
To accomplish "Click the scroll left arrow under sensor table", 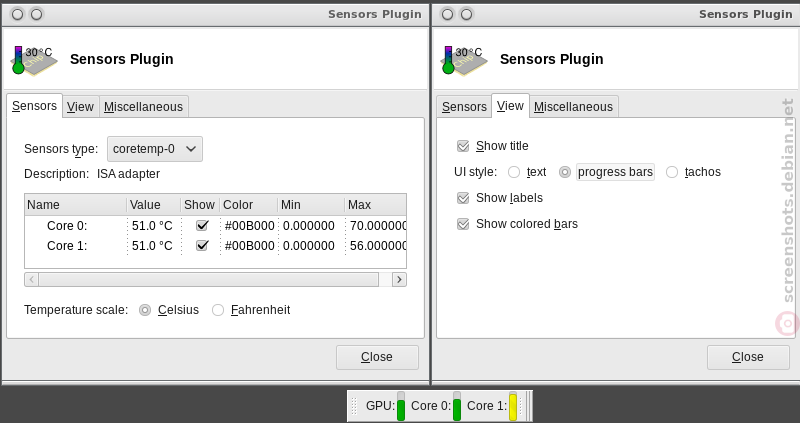I will pos(32,280).
